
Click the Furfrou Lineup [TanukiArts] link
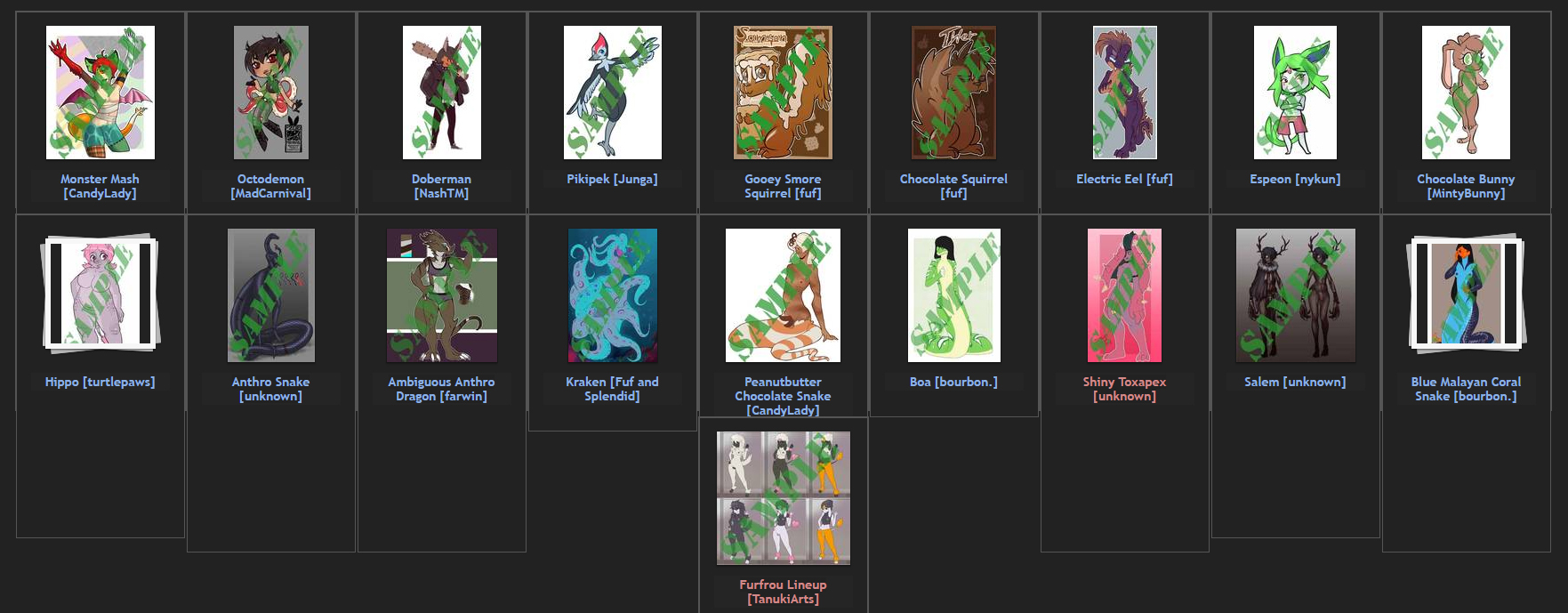click(x=784, y=592)
